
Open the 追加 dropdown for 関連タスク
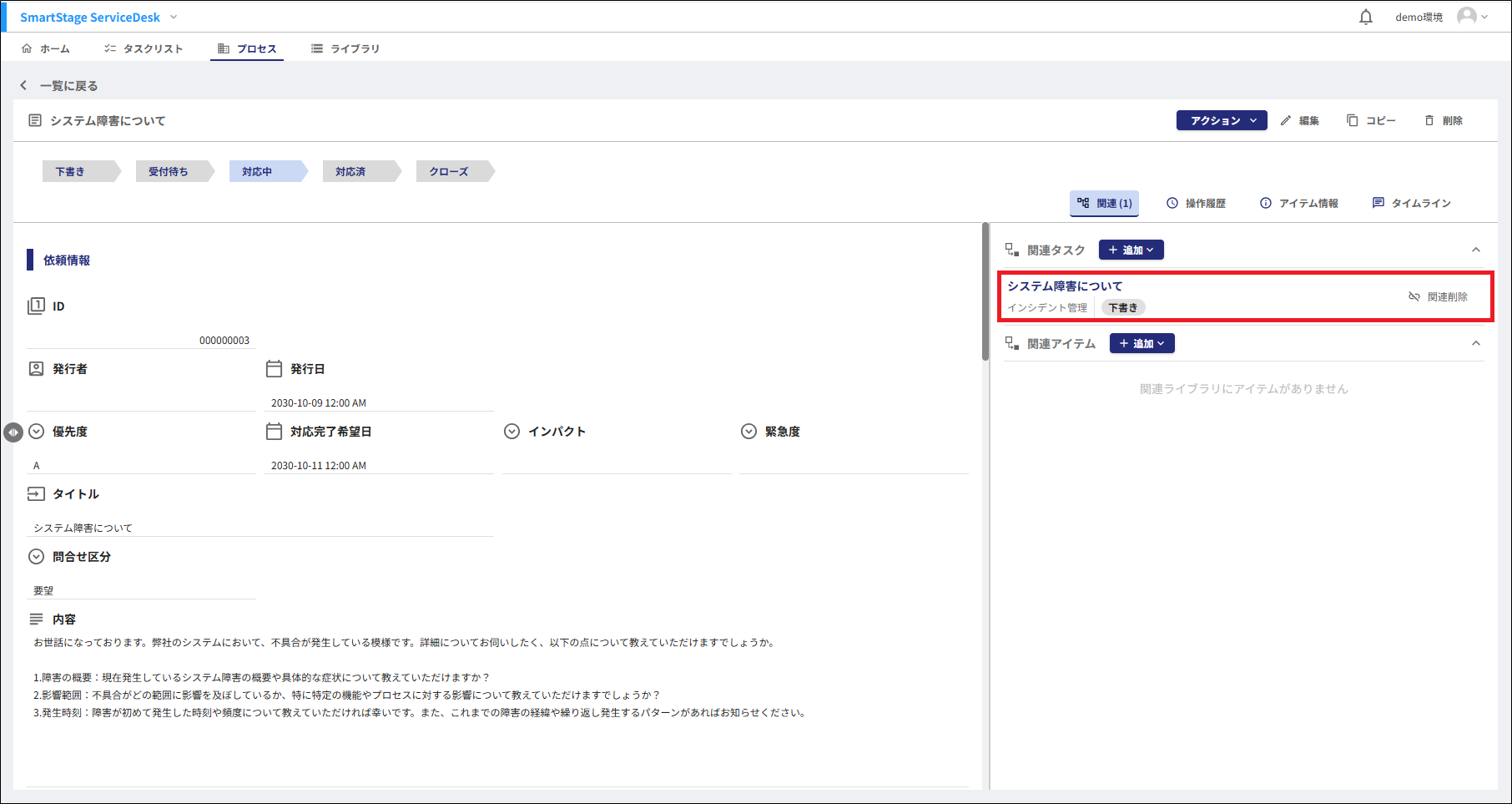[x=1131, y=250]
